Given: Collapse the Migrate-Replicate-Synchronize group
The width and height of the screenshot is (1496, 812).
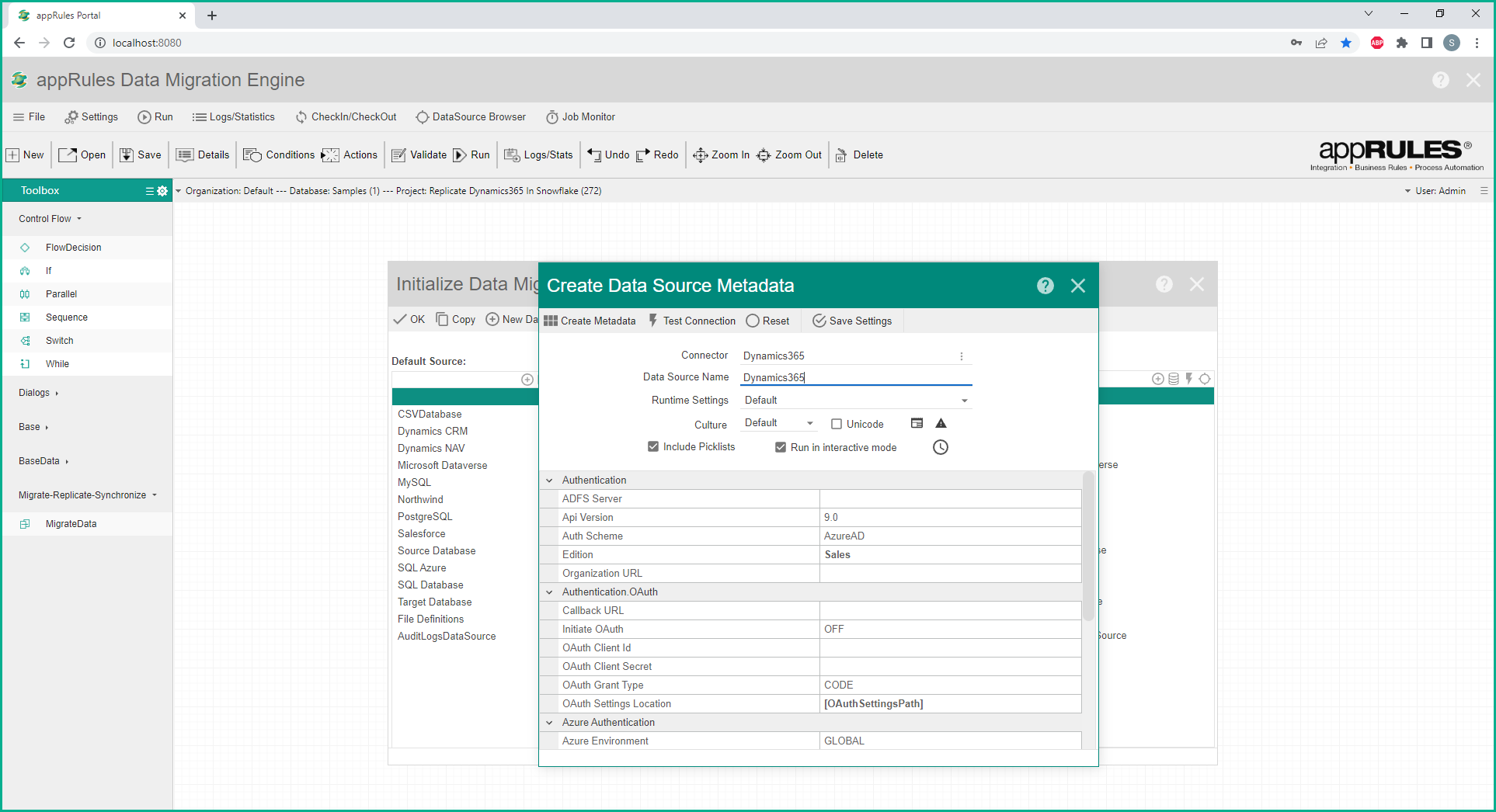Looking at the screenshot, I should point(88,495).
